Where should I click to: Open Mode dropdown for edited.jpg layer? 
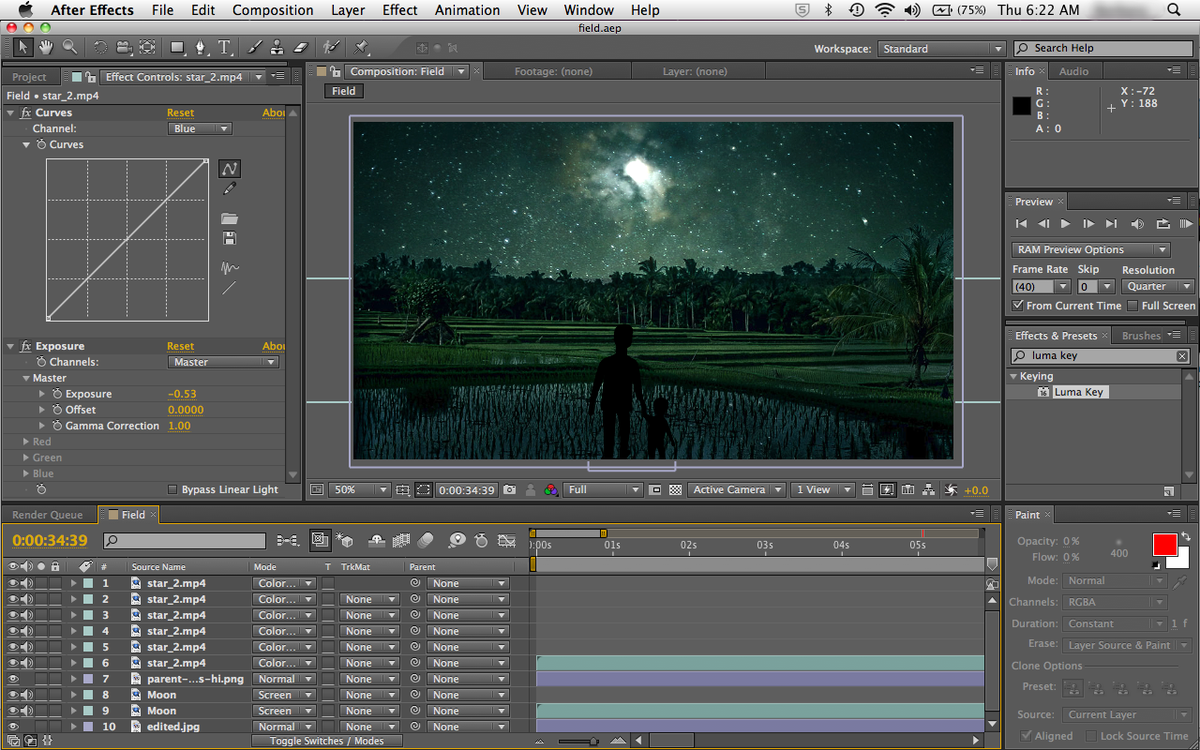(x=284, y=727)
